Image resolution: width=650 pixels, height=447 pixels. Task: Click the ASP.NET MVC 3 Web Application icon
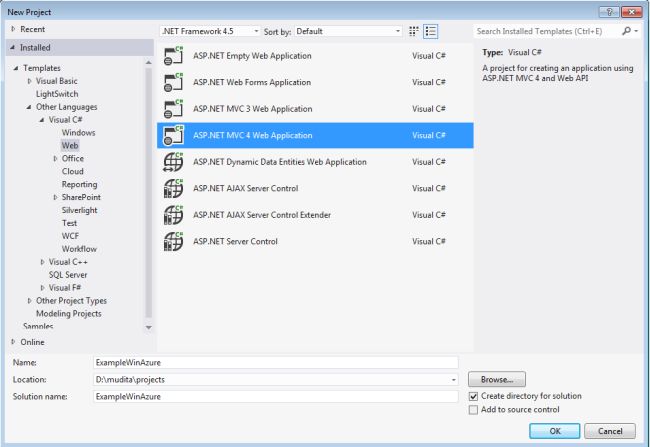tap(173, 109)
